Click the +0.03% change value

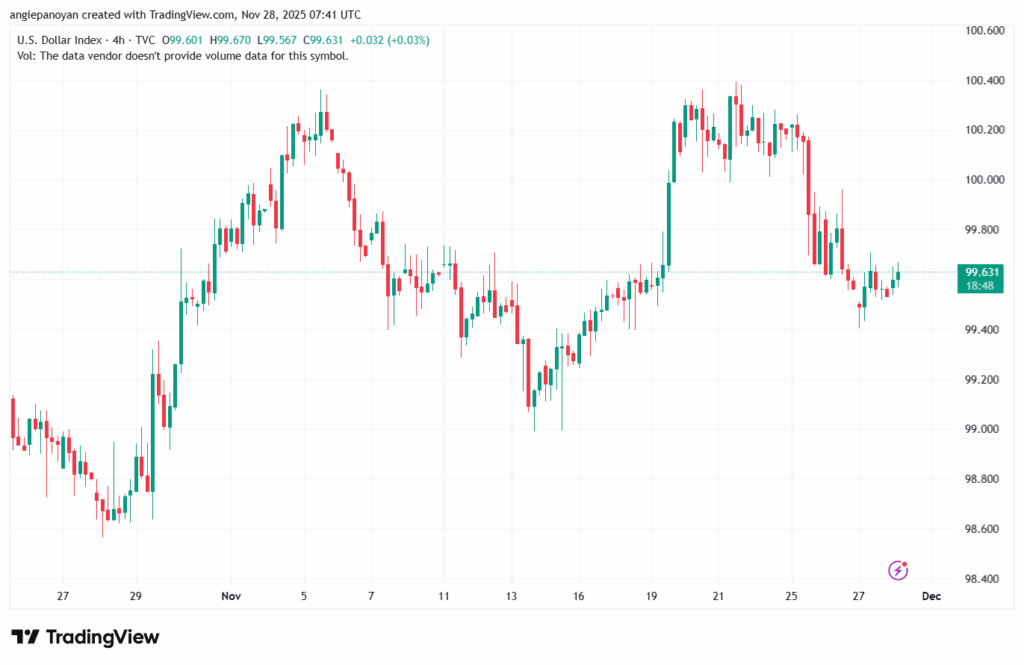[408, 40]
